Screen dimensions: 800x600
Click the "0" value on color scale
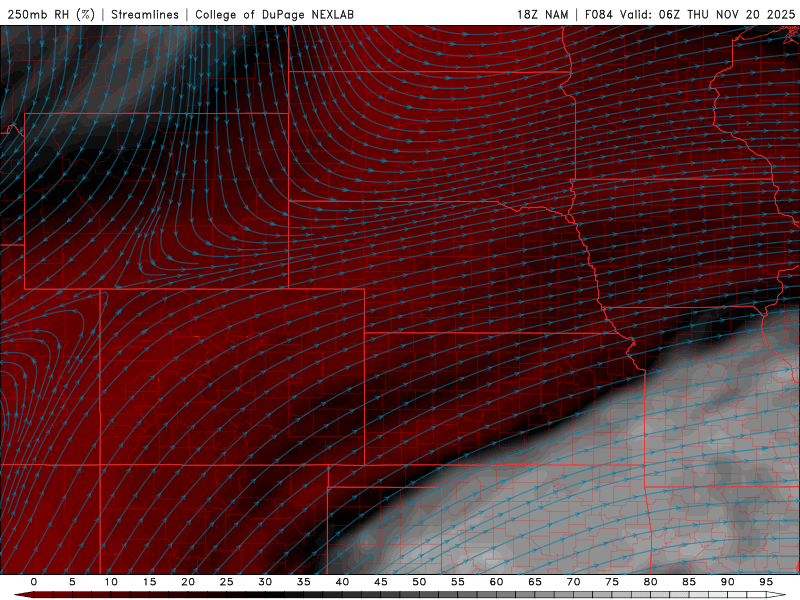pos(34,582)
